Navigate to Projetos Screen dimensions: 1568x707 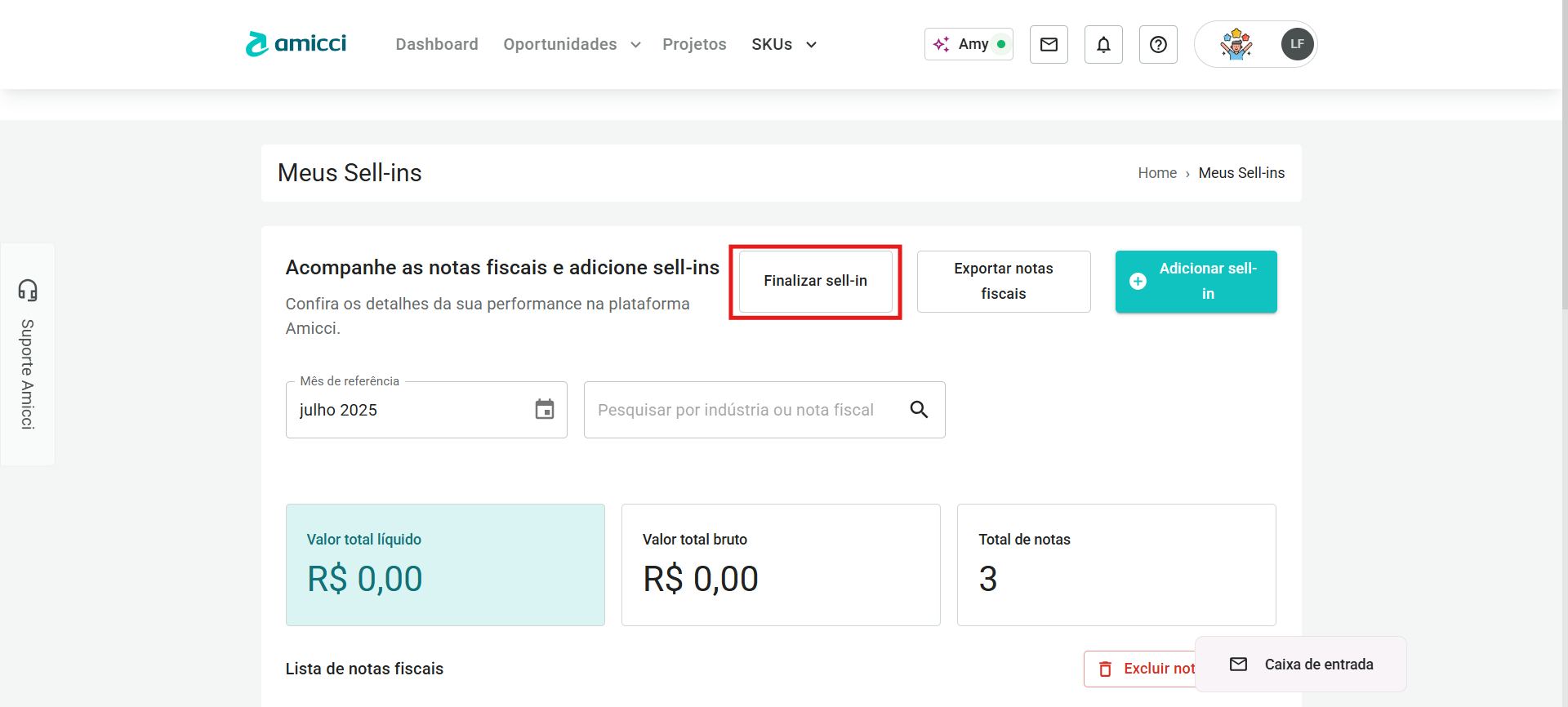[x=694, y=44]
